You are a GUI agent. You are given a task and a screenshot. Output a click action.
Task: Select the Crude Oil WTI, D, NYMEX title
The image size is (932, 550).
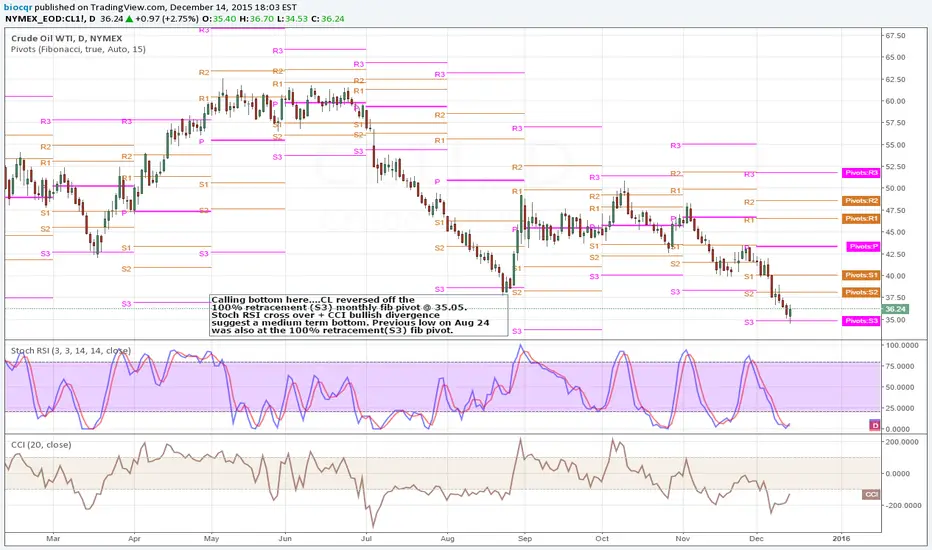[67, 39]
